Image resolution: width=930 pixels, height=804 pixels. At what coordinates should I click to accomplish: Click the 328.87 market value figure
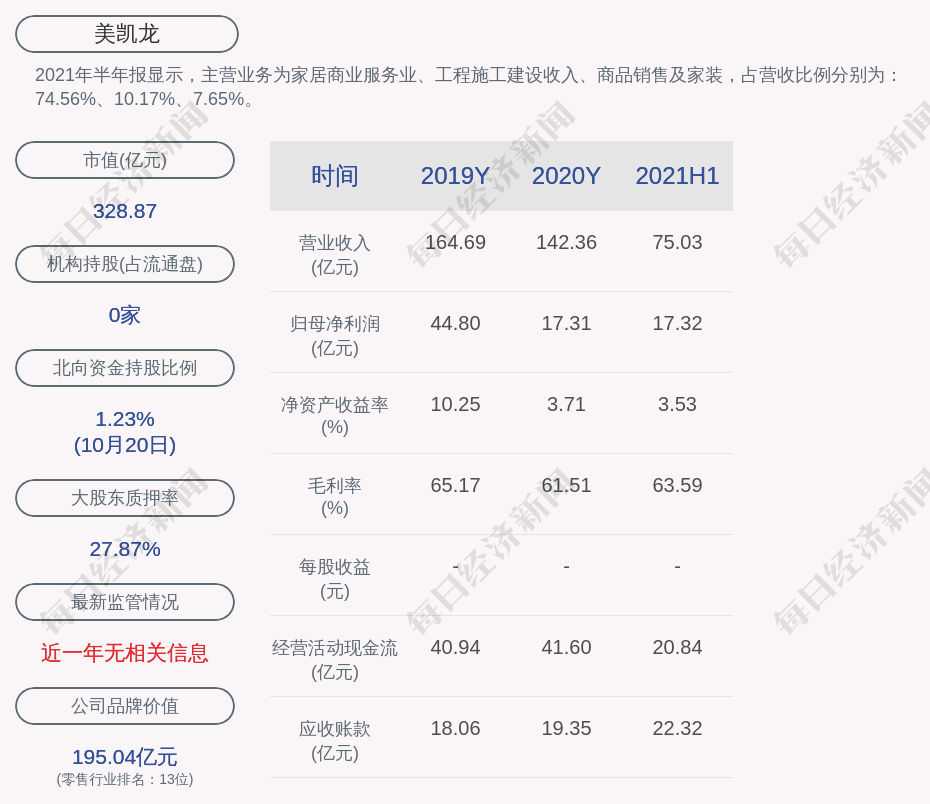(125, 211)
